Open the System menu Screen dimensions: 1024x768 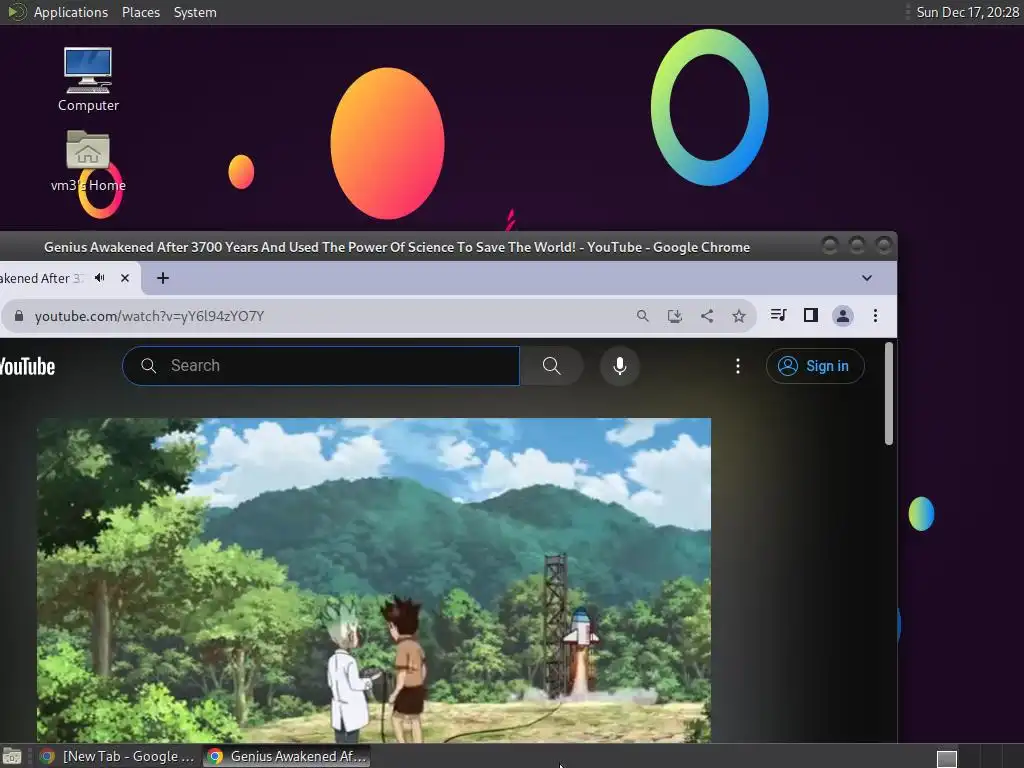[x=195, y=12]
